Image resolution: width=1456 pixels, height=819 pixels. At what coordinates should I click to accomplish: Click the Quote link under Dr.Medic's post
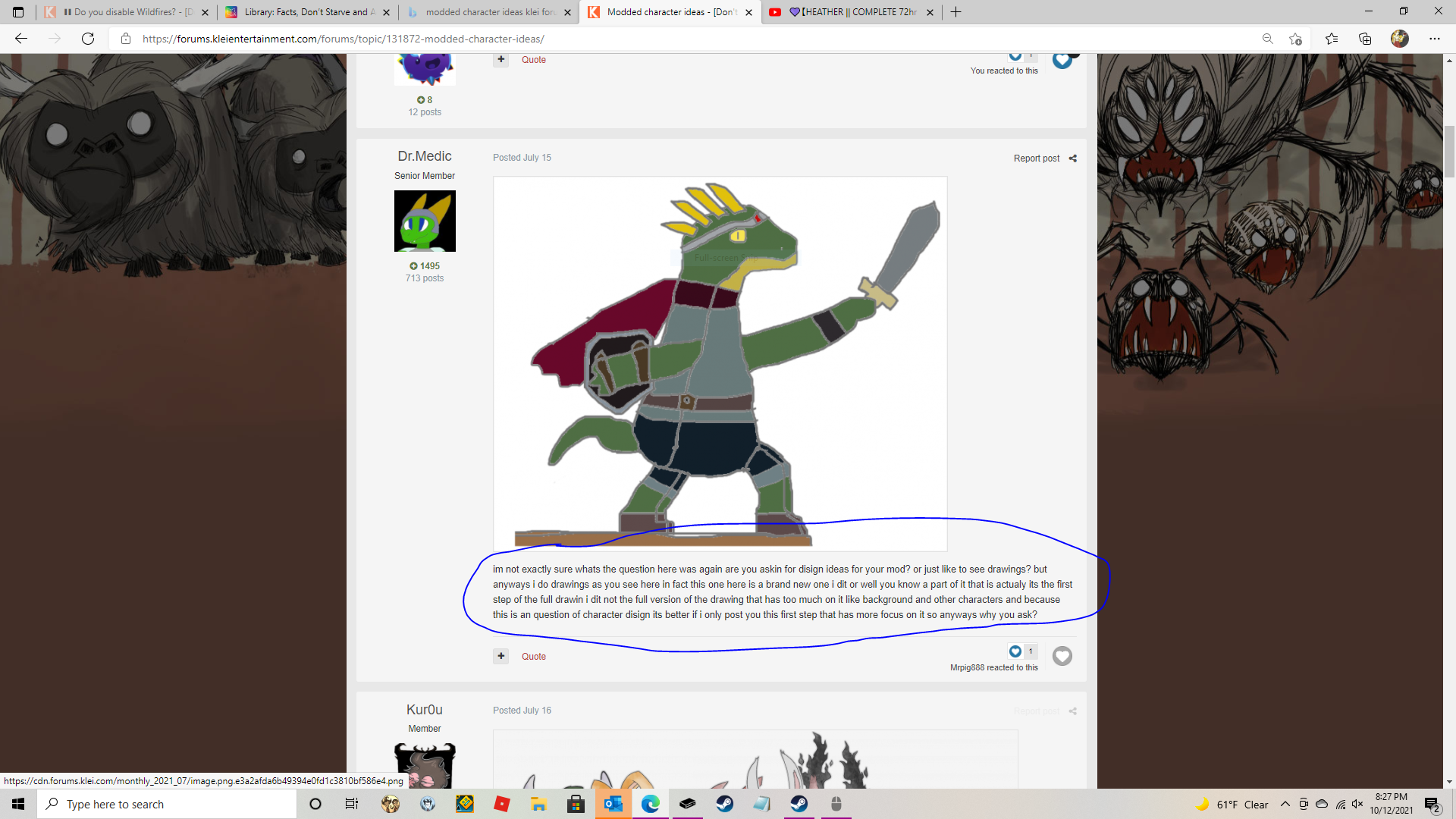pyautogui.click(x=533, y=657)
